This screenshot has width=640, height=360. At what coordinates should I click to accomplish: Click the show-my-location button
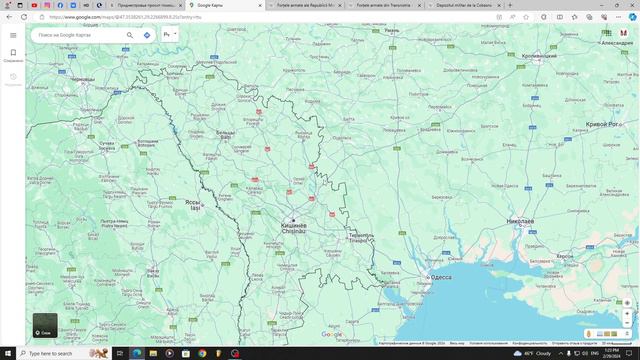(x=627, y=303)
